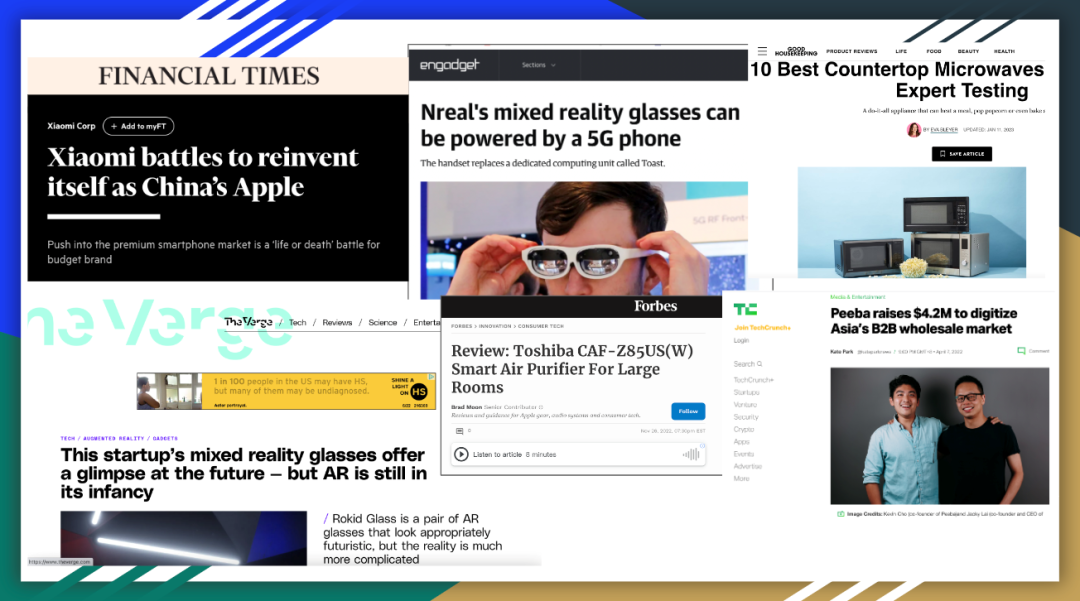Click the TechCrunch green comment icon
The image size is (1080, 601).
(1021, 351)
